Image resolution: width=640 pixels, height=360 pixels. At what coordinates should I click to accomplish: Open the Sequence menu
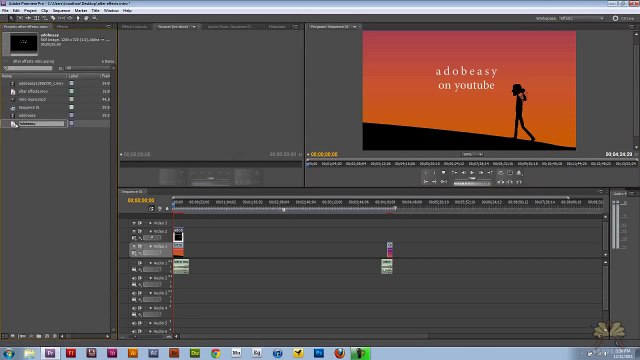point(61,11)
